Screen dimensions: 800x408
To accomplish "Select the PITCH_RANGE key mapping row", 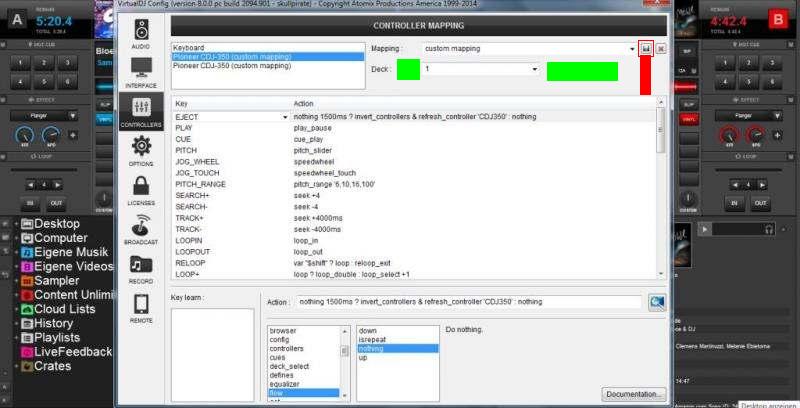I will click(414, 184).
